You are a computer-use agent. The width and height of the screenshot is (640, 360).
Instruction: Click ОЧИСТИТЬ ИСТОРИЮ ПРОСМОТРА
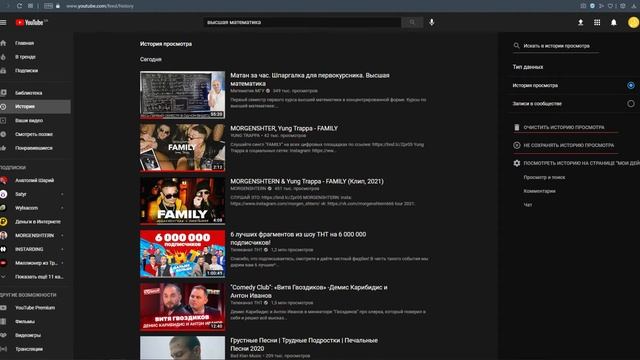click(564, 127)
